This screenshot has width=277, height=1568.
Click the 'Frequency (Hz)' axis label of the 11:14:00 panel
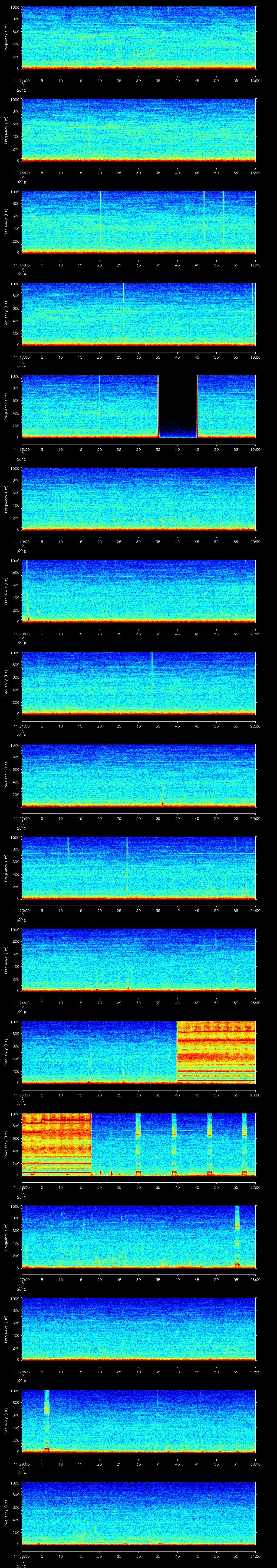(x=6, y=38)
